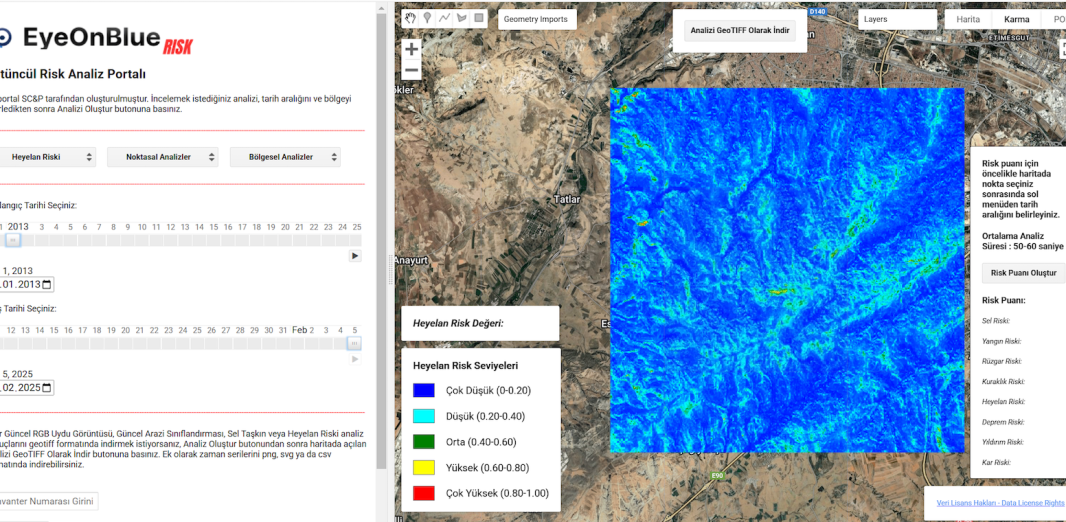
Task: Click the start date input field showing 2013
Action: (x=27, y=284)
